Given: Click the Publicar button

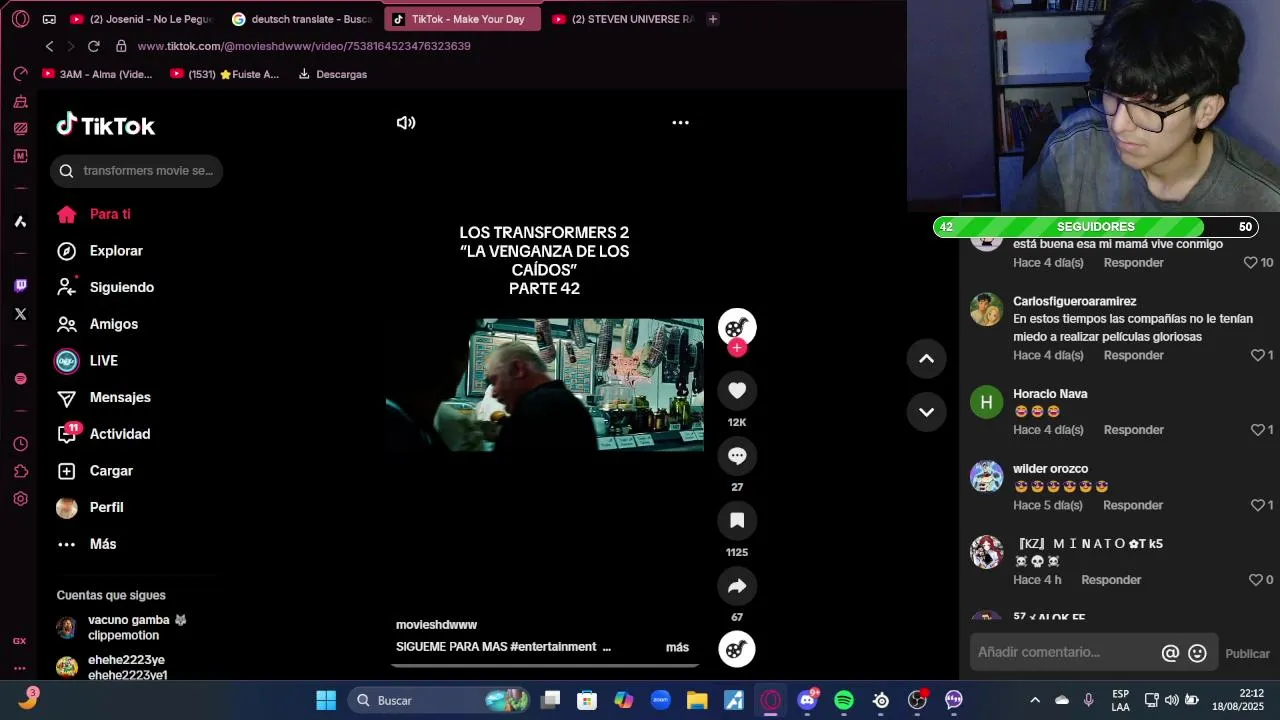Looking at the screenshot, I should [x=1247, y=654].
